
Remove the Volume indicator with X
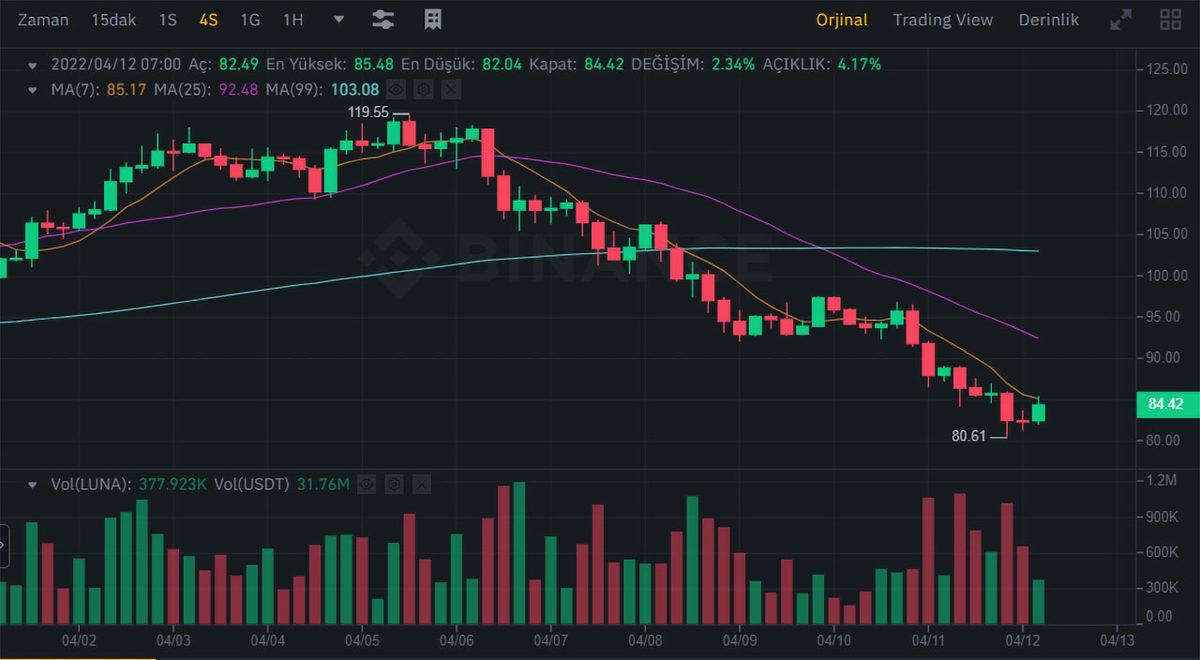pos(421,485)
